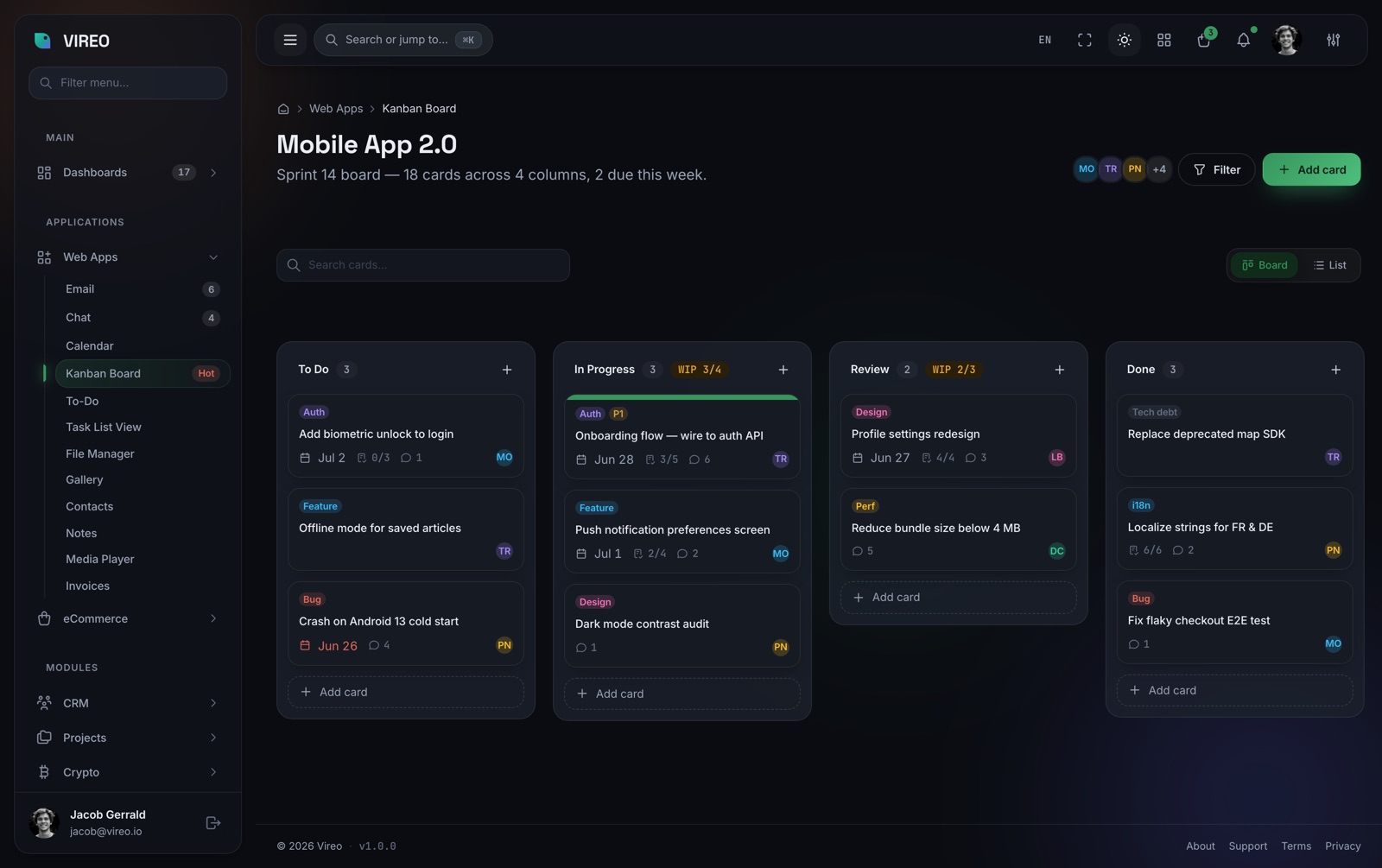The height and width of the screenshot is (868, 1382).
Task: Add card at bottom of In Progress
Action: click(682, 694)
